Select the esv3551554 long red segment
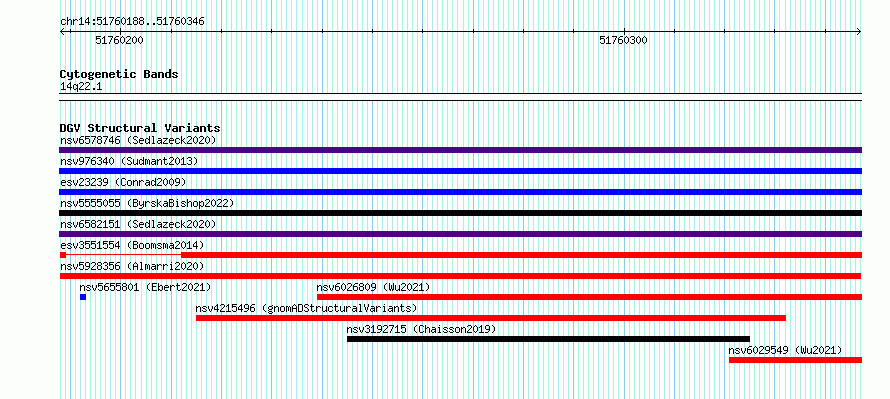This screenshot has width=890, height=399. pos(521,255)
